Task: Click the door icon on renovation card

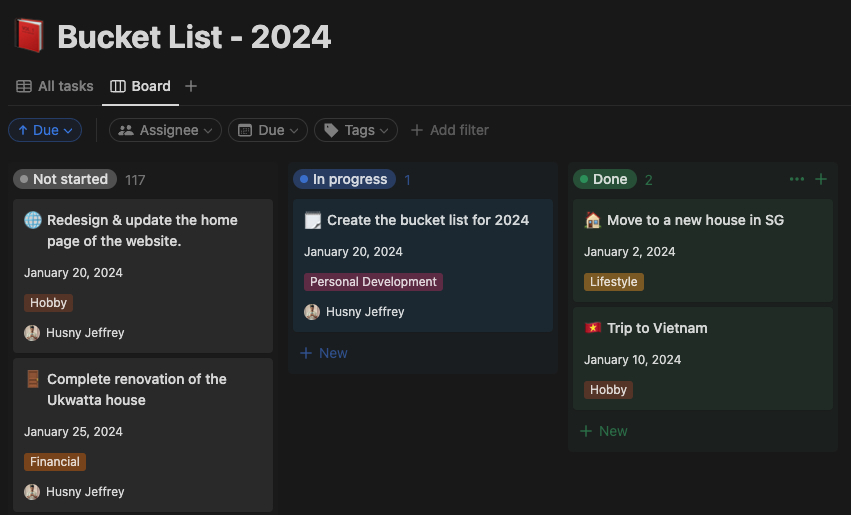Action: (33, 379)
